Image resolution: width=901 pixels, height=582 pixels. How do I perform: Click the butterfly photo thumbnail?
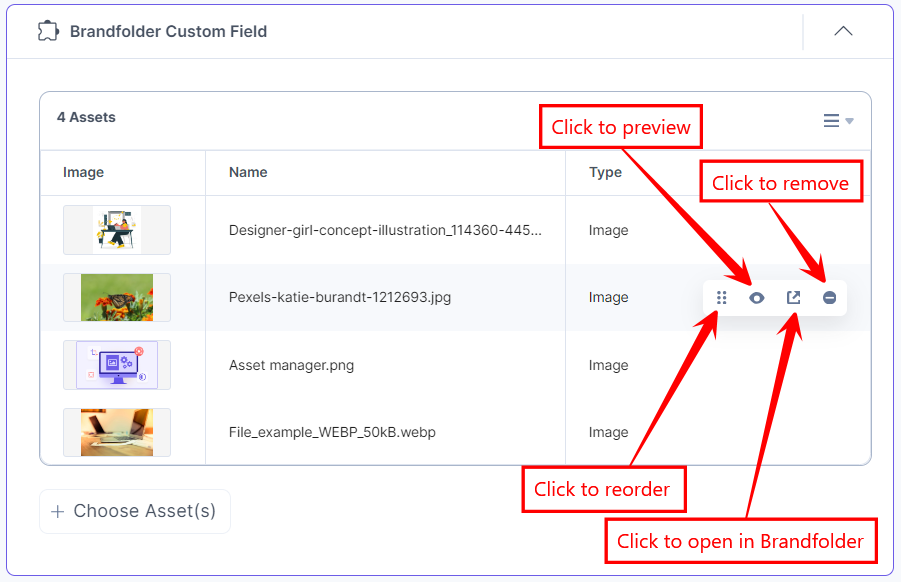pos(116,297)
